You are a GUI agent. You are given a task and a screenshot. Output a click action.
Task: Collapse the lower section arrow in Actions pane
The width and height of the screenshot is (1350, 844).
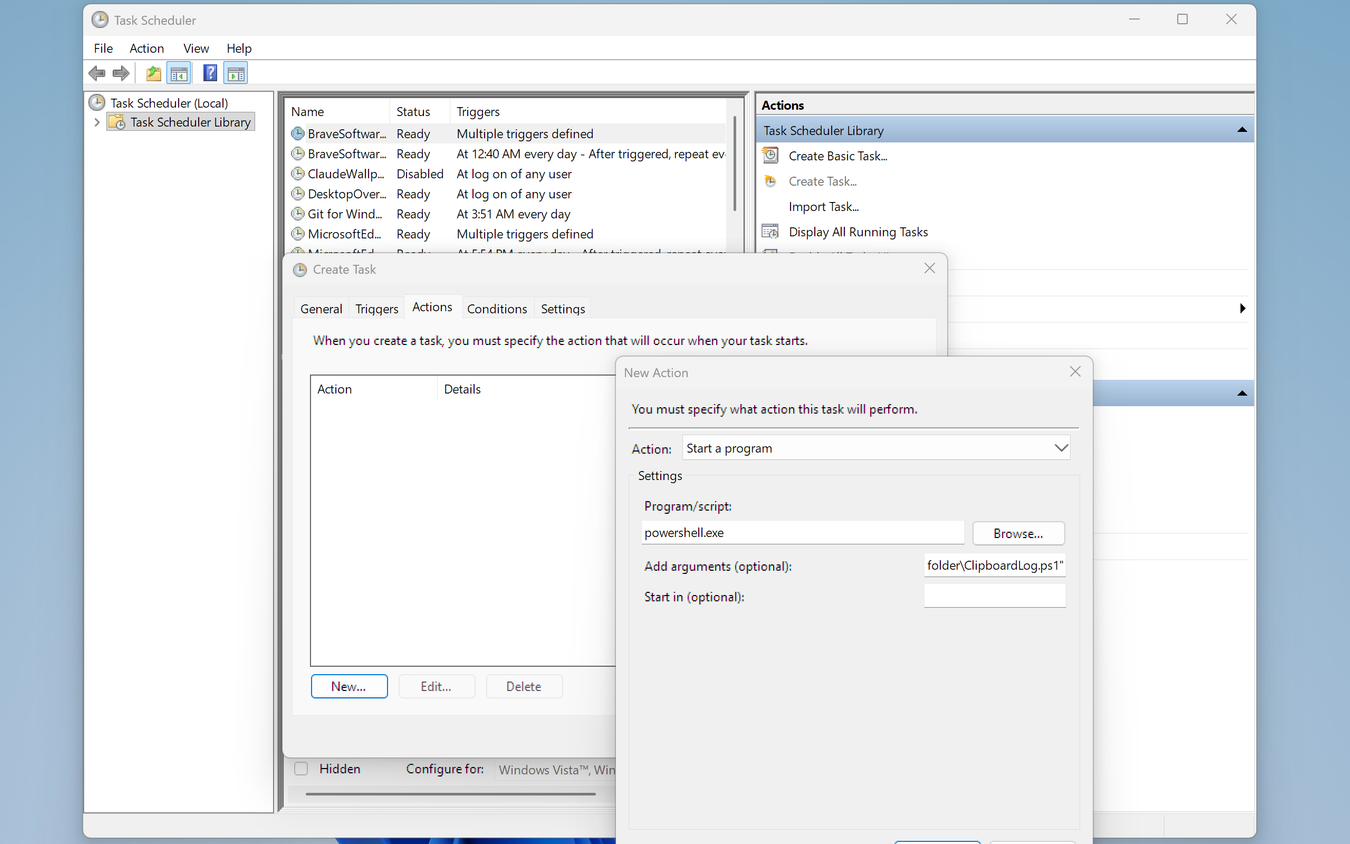(x=1242, y=394)
